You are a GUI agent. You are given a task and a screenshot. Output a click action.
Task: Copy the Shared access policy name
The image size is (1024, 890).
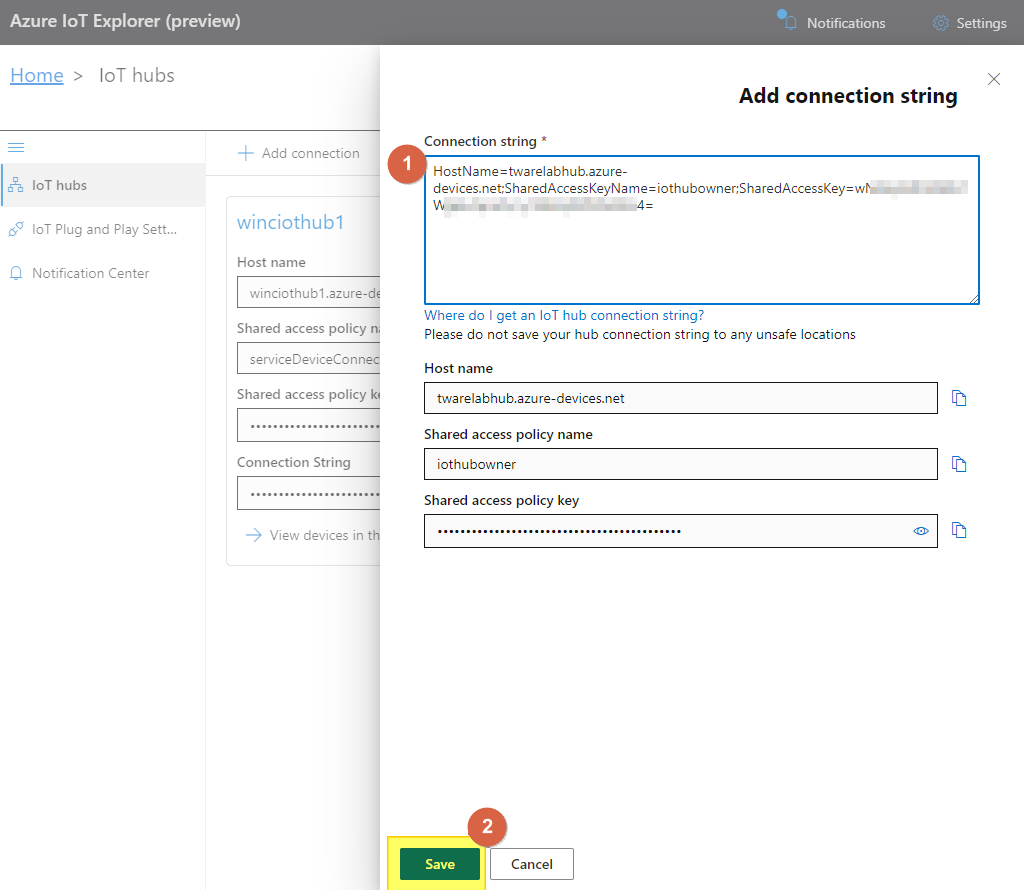959,464
